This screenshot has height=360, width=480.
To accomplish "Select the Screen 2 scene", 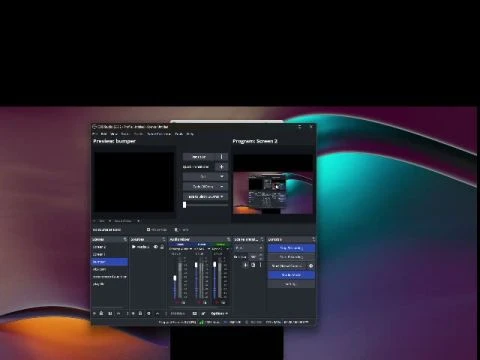I will click(x=109, y=247).
